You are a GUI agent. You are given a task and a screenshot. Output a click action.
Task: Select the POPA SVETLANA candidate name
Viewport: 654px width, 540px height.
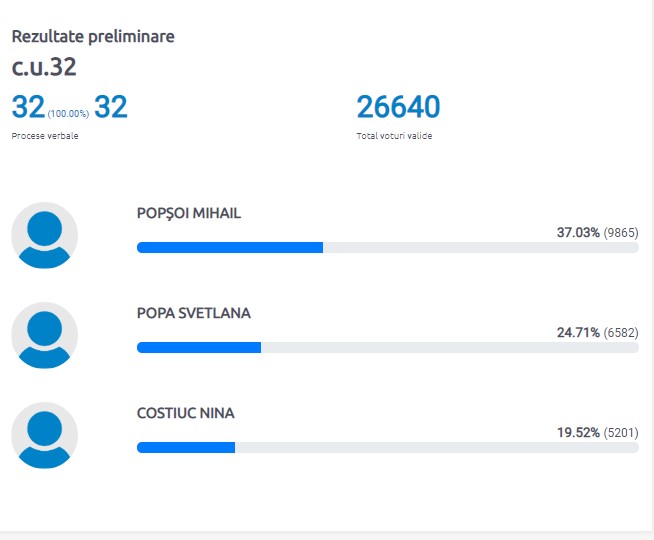(194, 313)
